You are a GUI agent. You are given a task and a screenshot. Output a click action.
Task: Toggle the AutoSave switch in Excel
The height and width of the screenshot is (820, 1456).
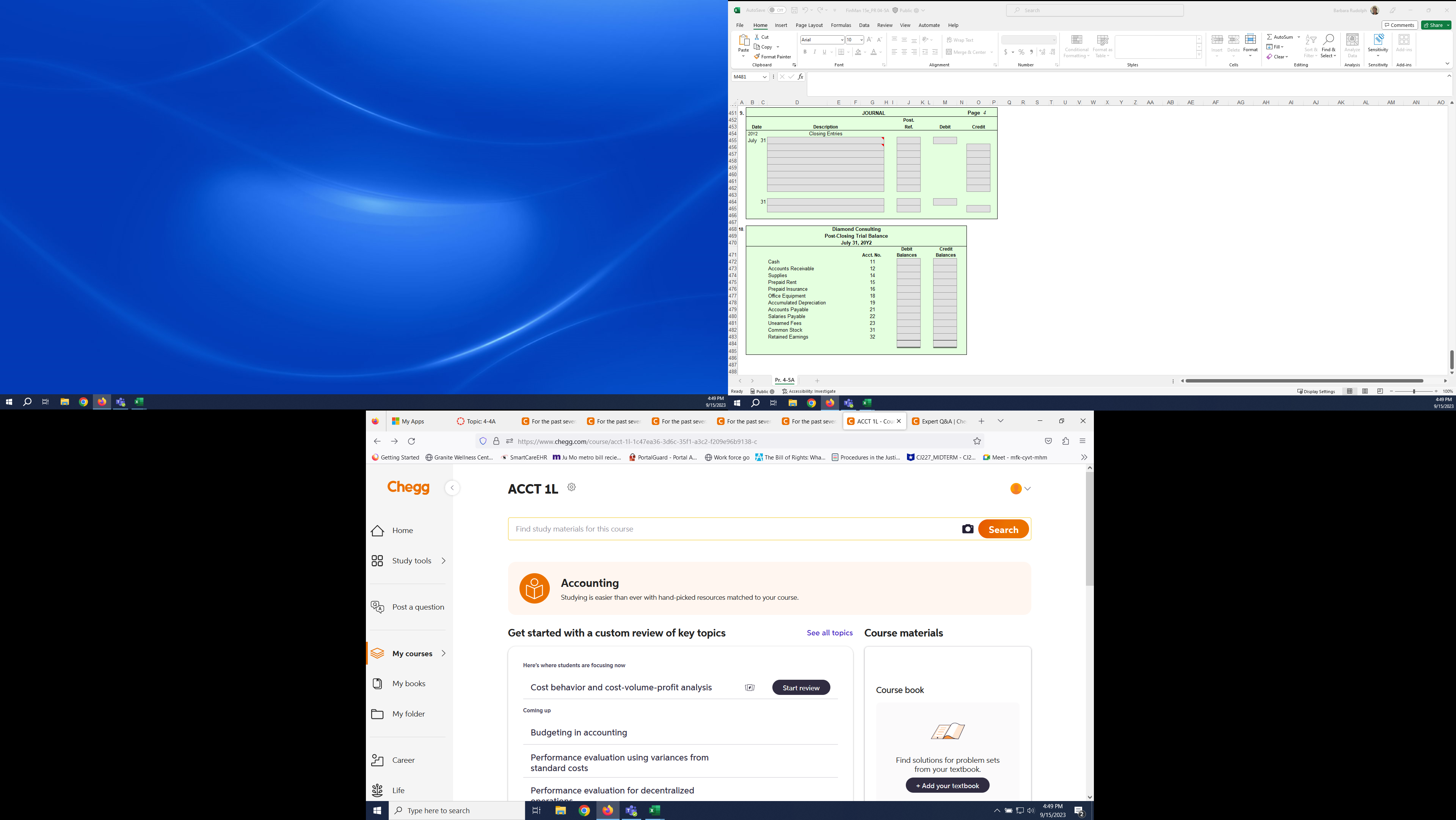[x=777, y=9]
